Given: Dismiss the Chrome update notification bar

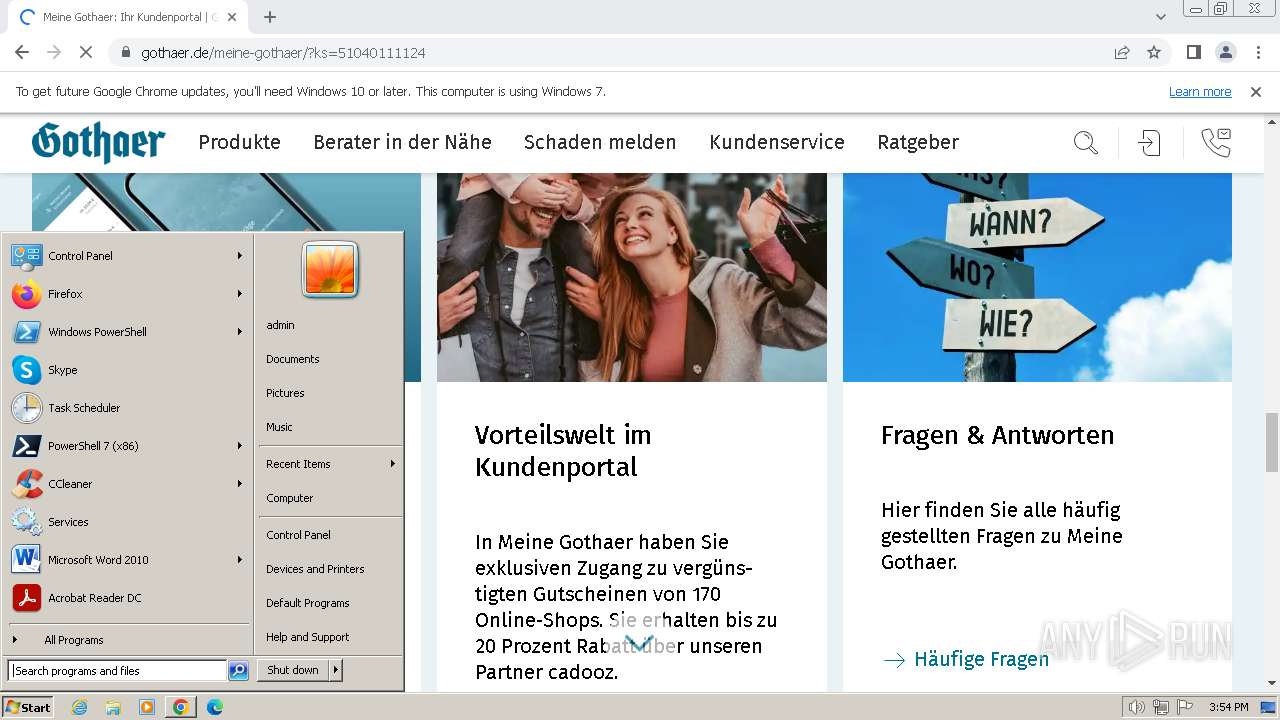Looking at the screenshot, I should coord(1256,91).
